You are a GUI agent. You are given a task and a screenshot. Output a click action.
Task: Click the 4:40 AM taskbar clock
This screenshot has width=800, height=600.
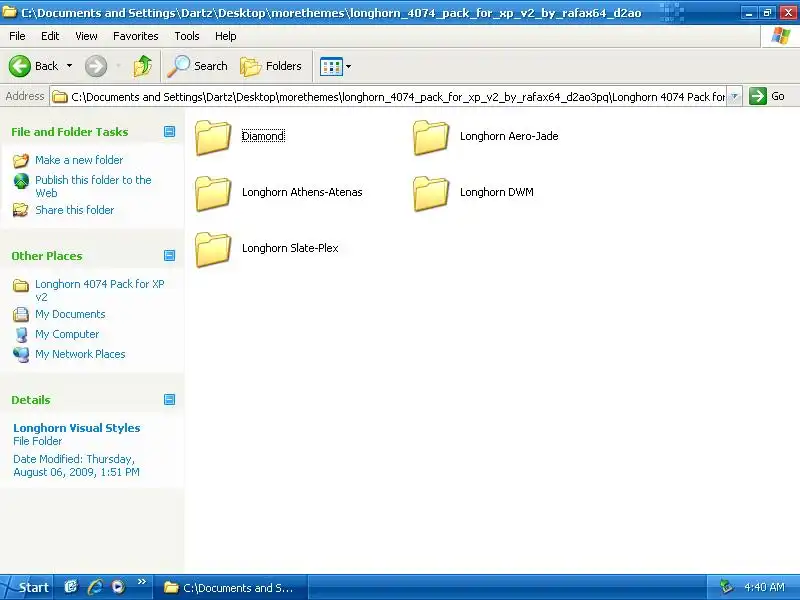764,587
